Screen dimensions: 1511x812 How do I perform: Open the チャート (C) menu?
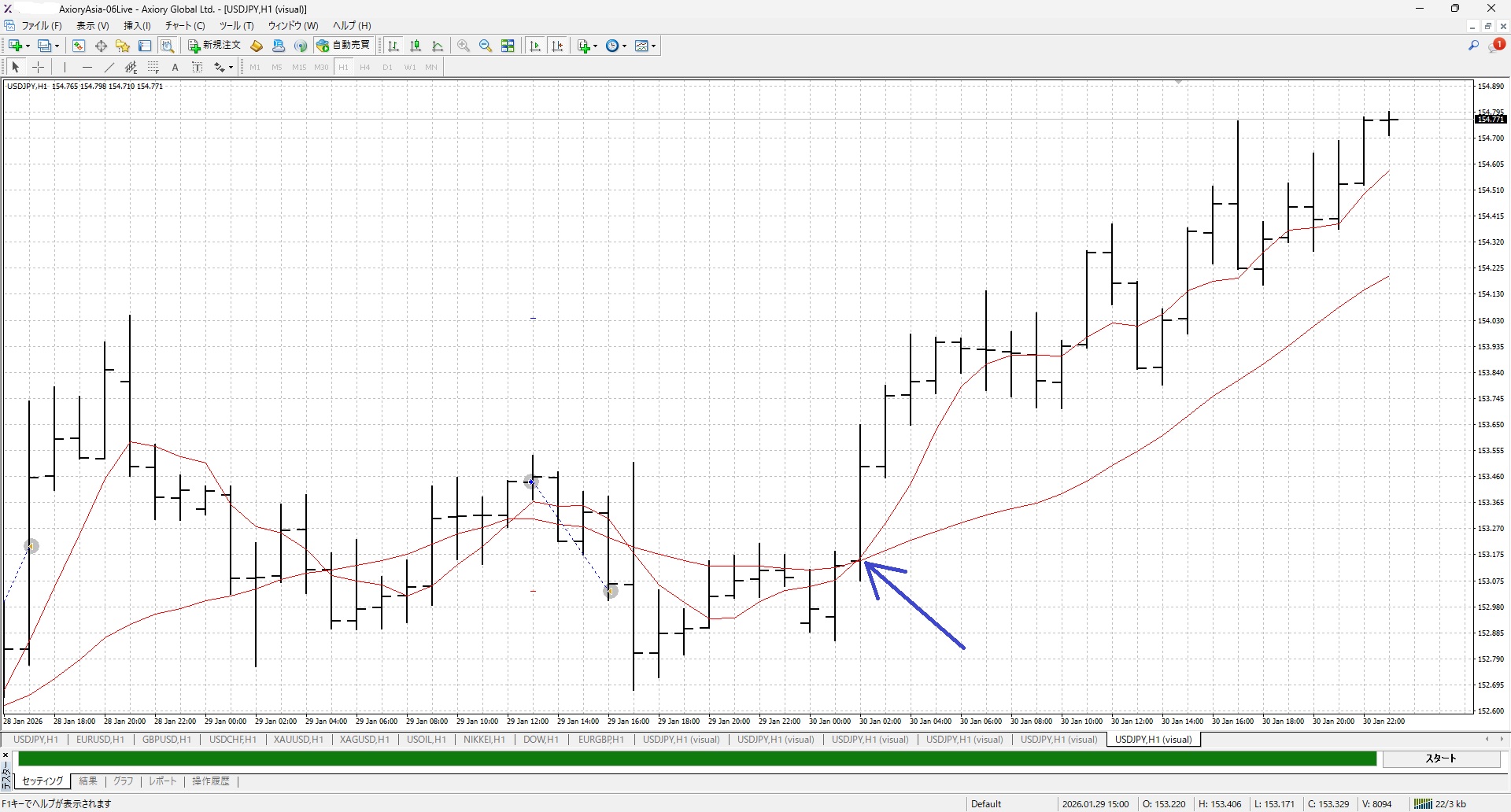click(x=184, y=26)
